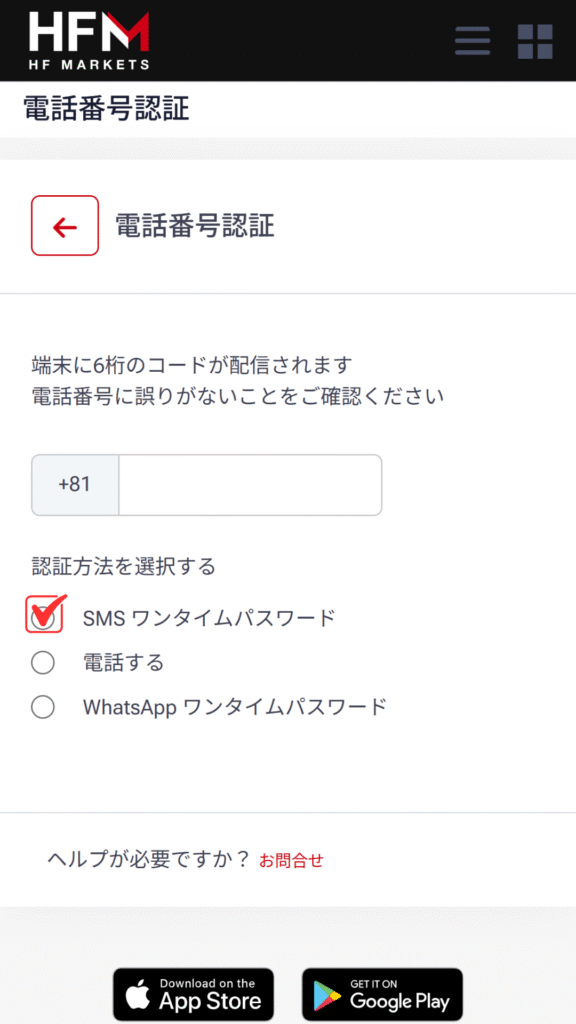Click the SMS ワンタイムパスワード label text
This screenshot has height=1024, width=576.
[209, 617]
